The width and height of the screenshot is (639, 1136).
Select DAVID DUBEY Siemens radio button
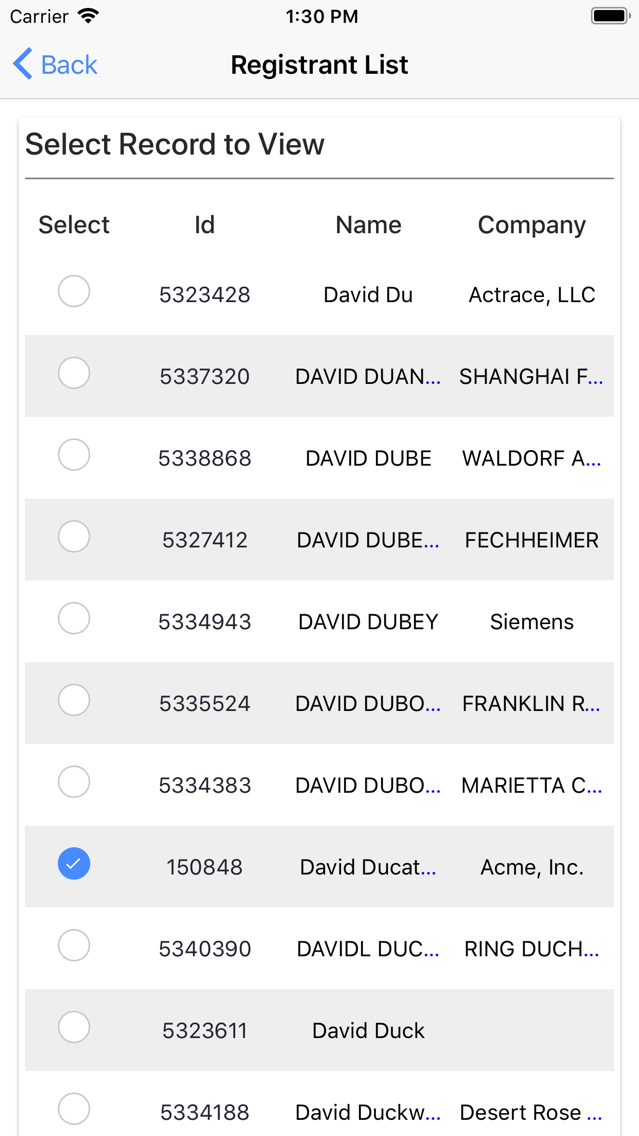coord(74,619)
